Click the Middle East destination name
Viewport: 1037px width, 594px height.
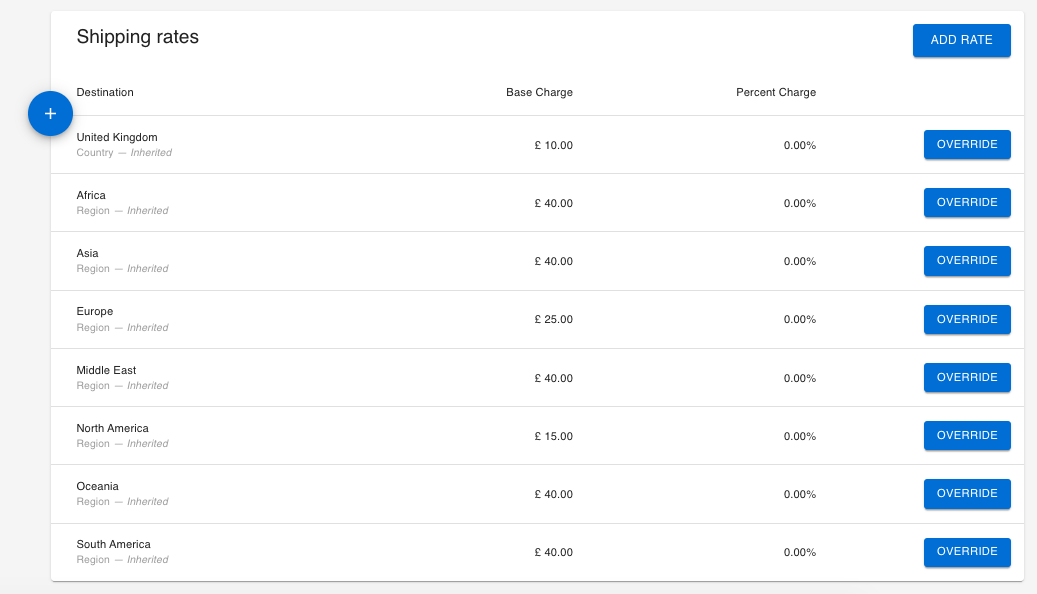coord(106,371)
